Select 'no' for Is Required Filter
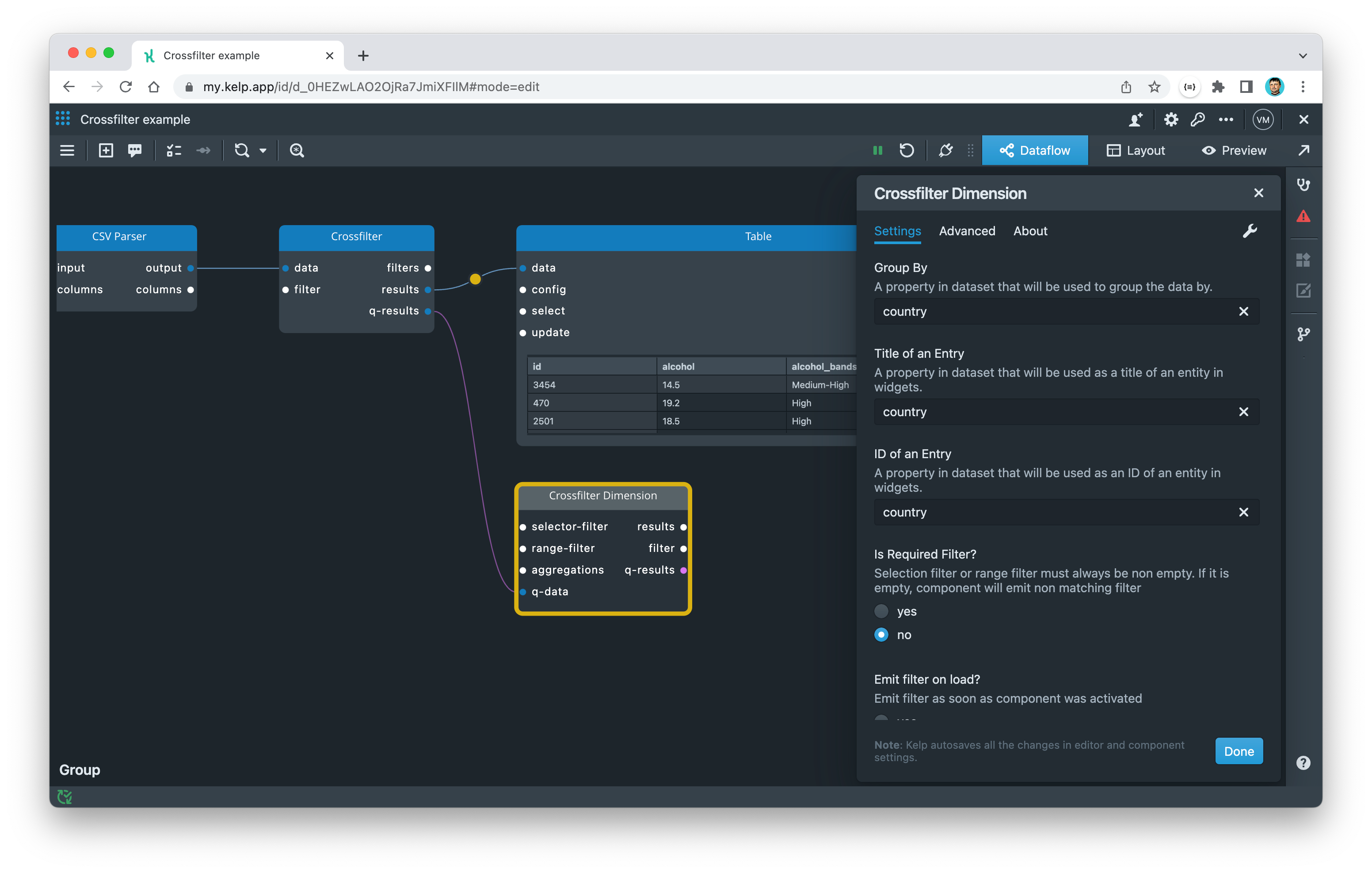1372x873 pixels. click(881, 635)
